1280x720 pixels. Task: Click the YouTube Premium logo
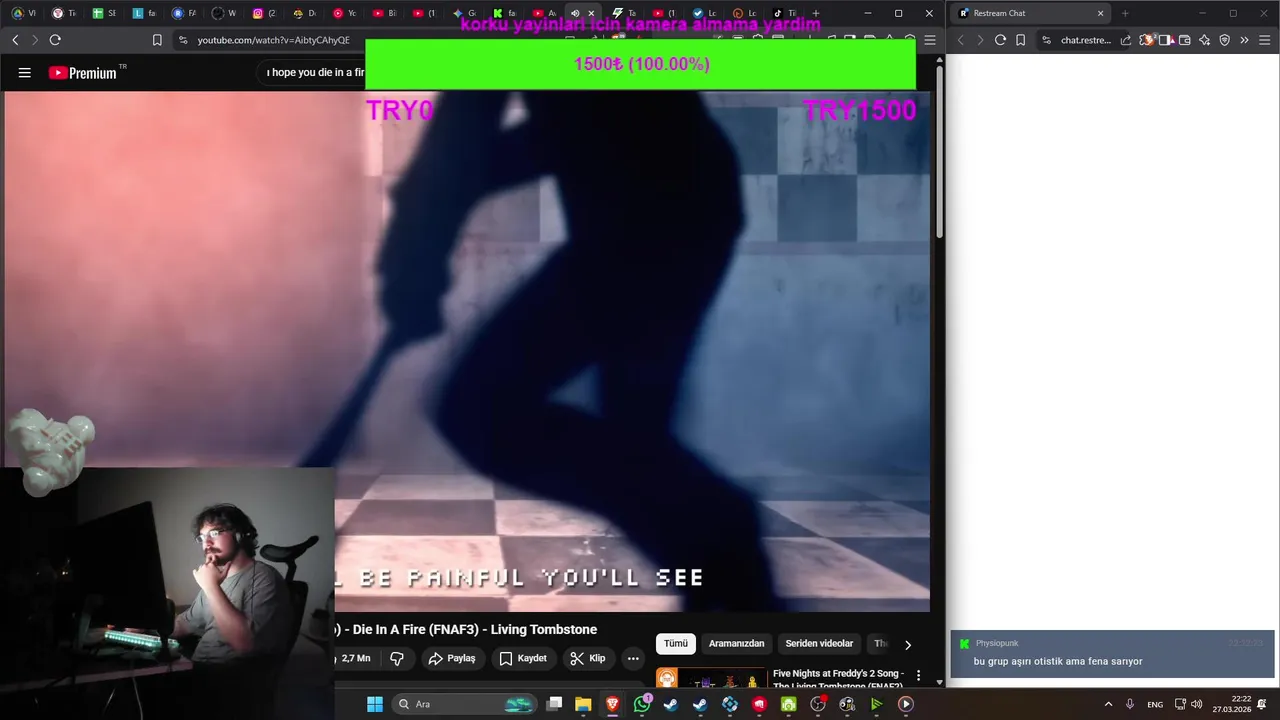(82, 73)
